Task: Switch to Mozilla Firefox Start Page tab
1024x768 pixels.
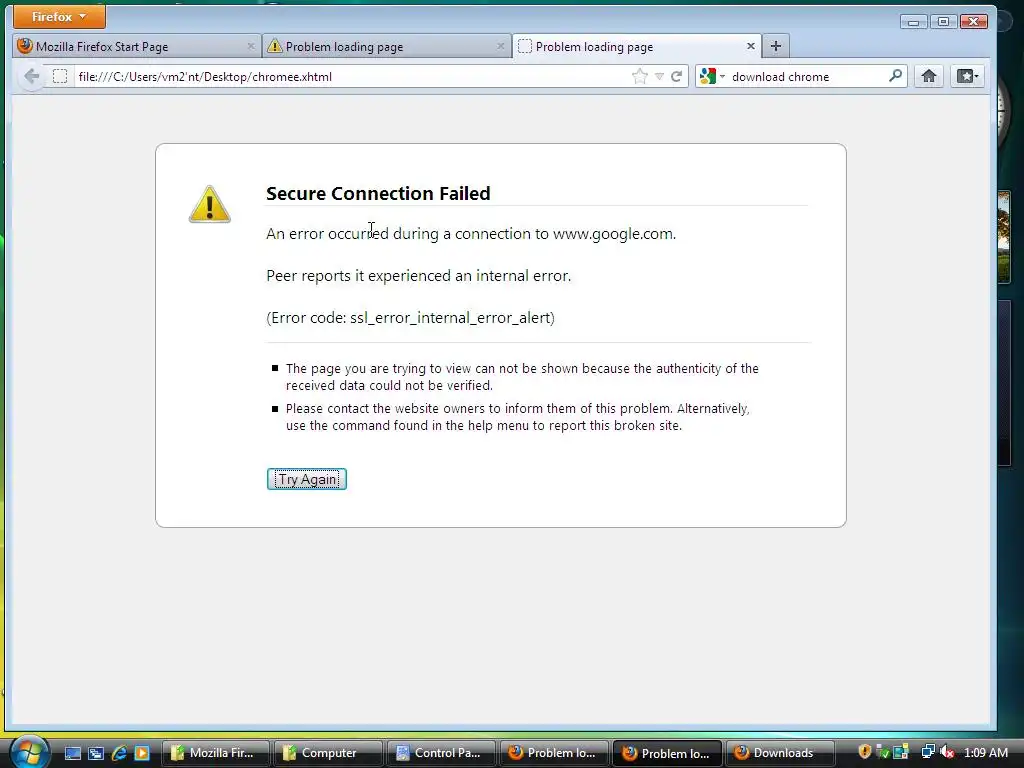Action: (x=136, y=46)
